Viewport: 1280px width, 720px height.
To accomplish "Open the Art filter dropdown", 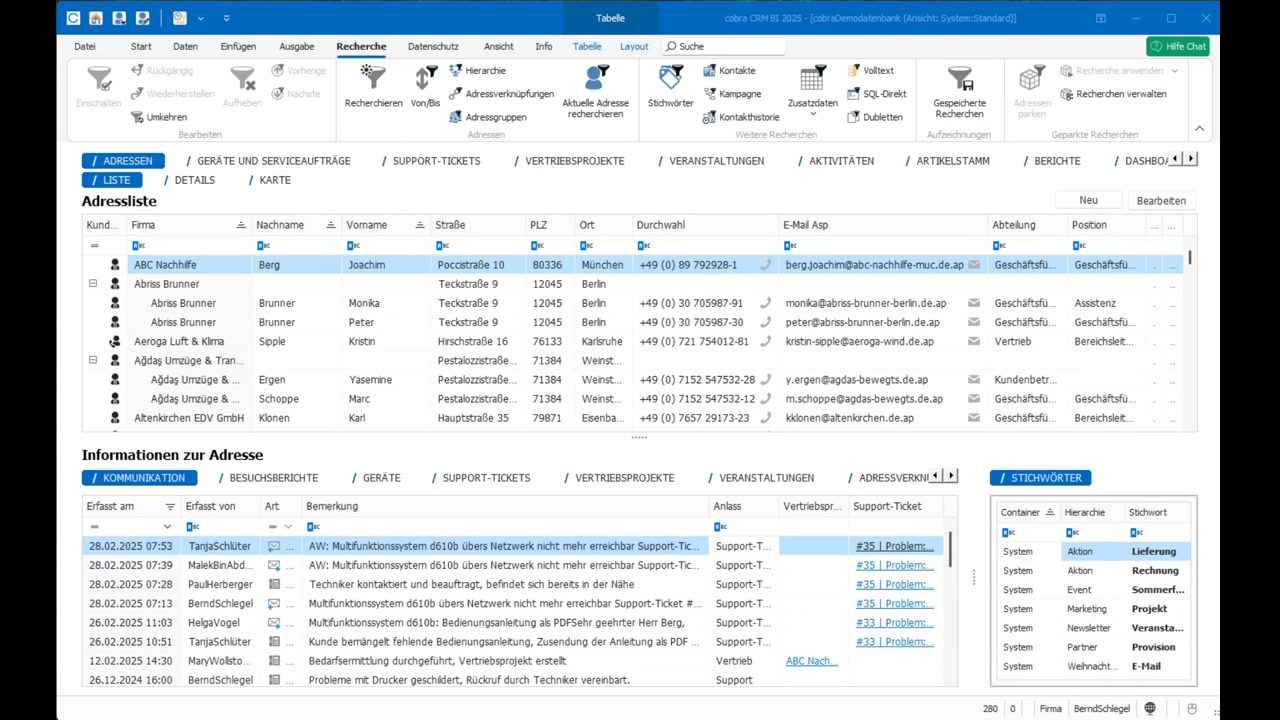I will (288, 526).
